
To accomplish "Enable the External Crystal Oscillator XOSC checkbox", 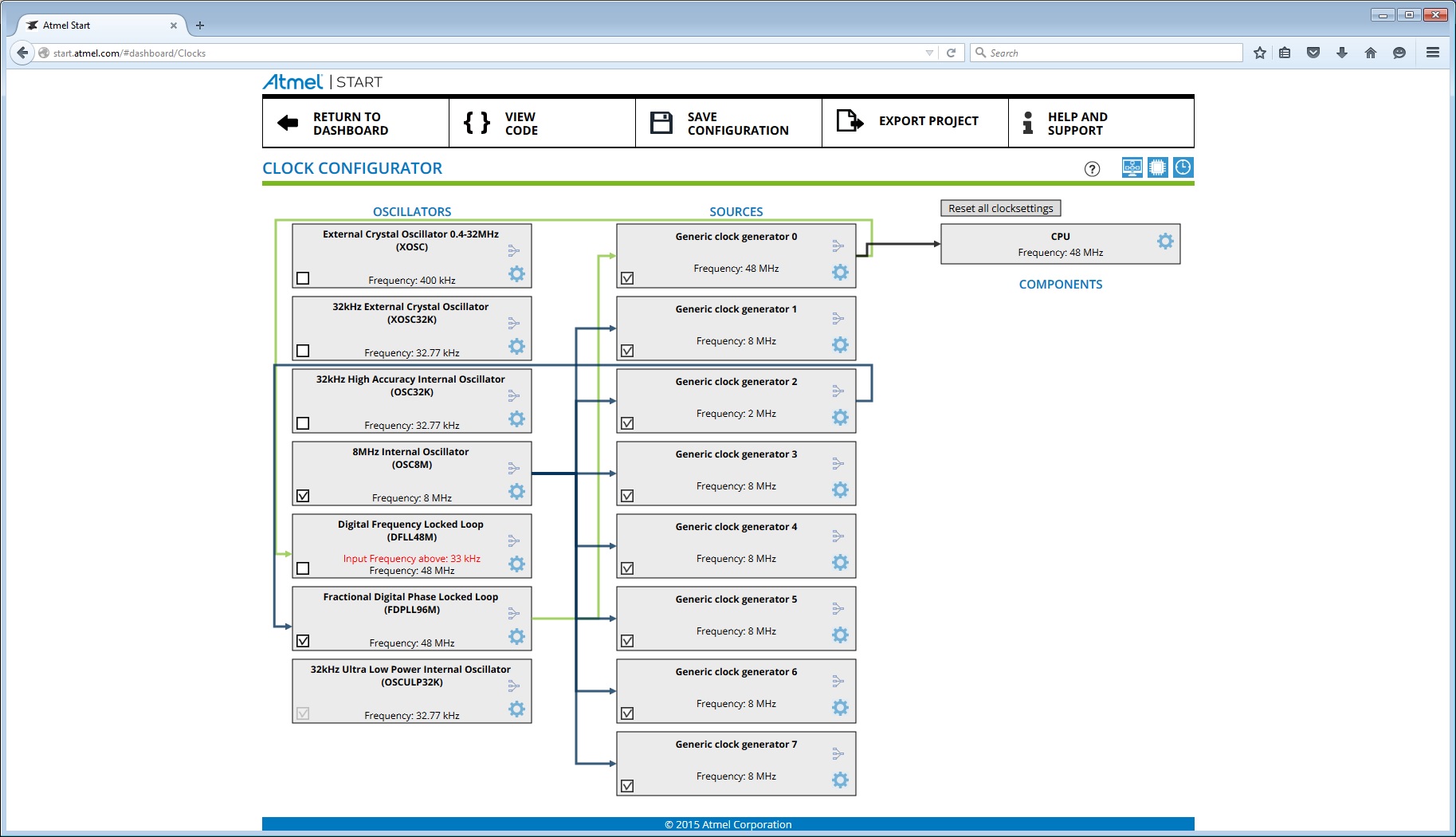I will click(303, 278).
